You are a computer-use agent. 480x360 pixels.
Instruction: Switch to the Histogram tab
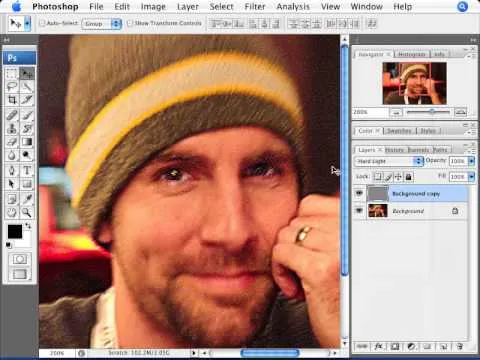(412, 54)
